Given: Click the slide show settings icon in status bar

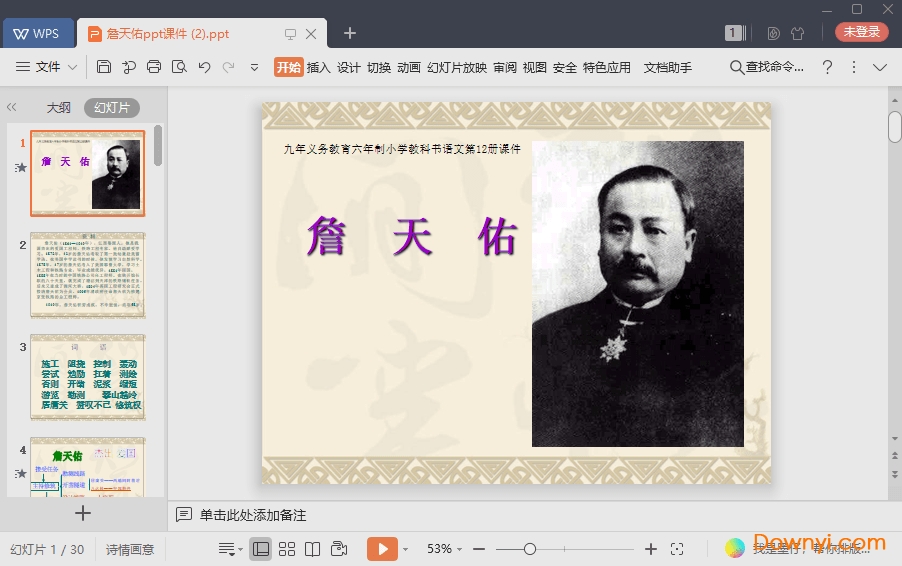Looking at the screenshot, I should [x=339, y=549].
